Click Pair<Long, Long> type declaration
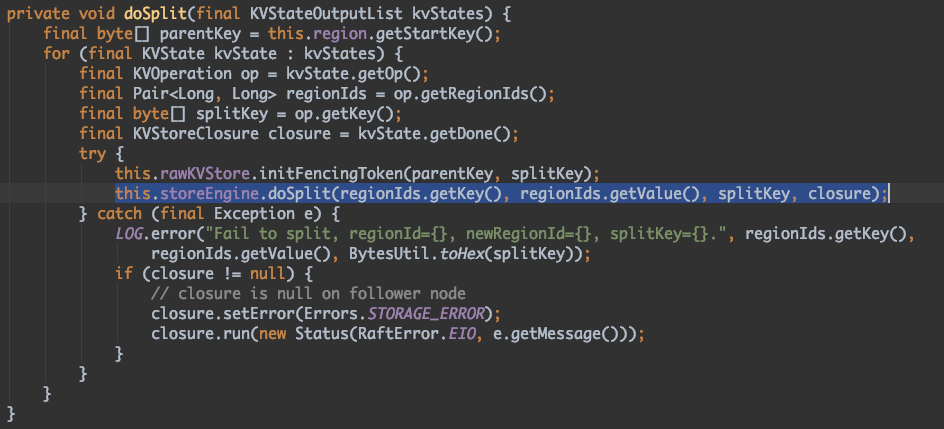The width and height of the screenshot is (944, 429). click(x=204, y=94)
